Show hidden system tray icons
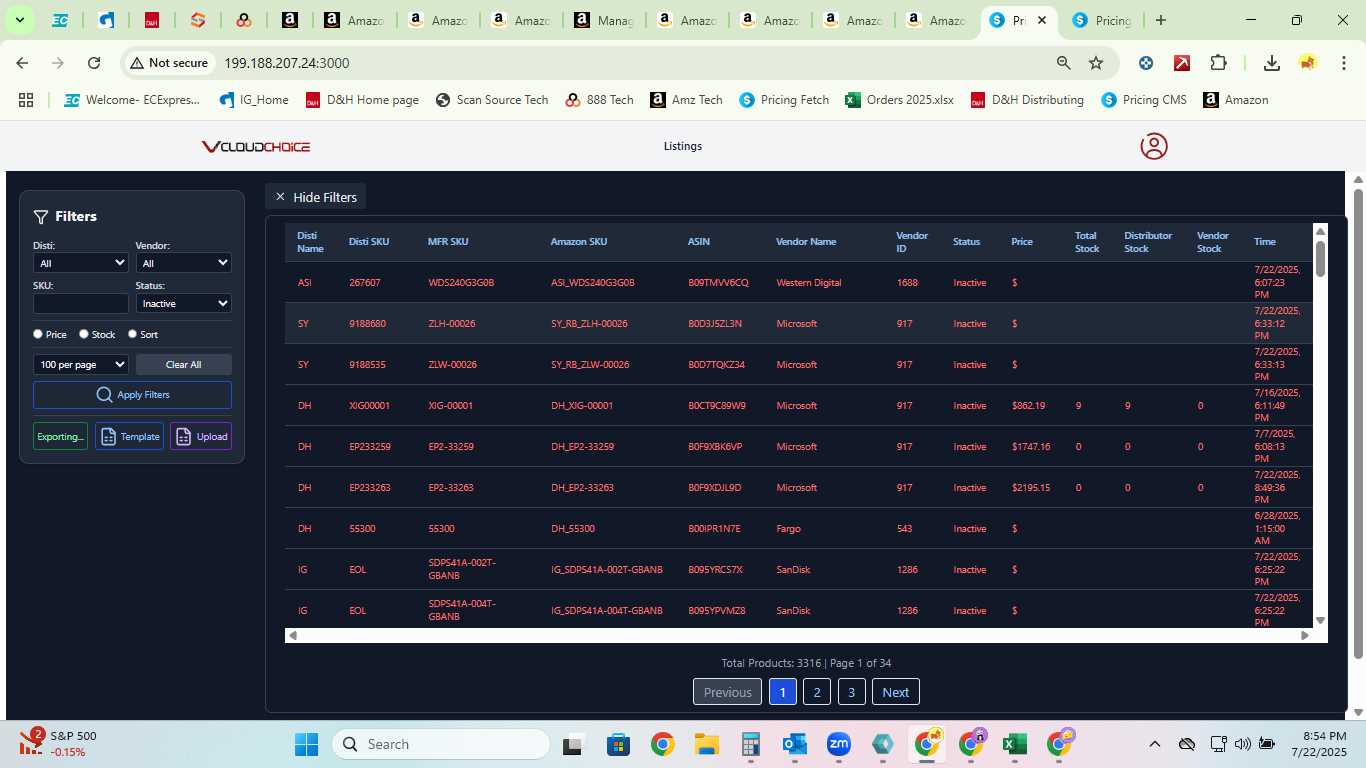Screen dimensions: 1366x768 (1154, 744)
